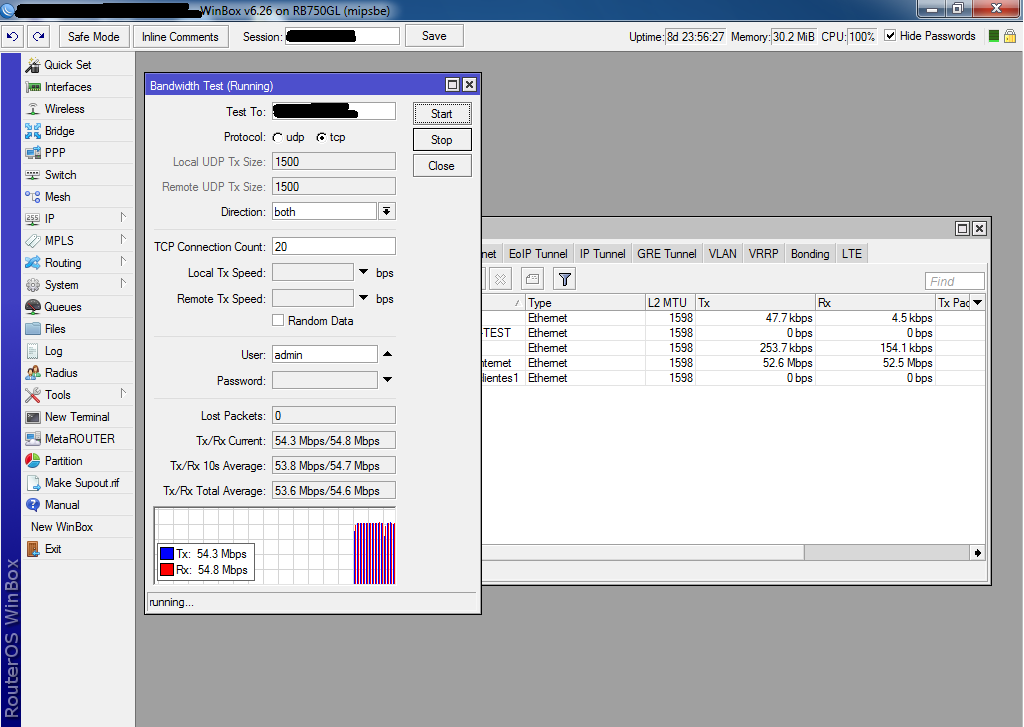The image size is (1024, 727).
Task: Expand the System submenu
Action: 123,284
